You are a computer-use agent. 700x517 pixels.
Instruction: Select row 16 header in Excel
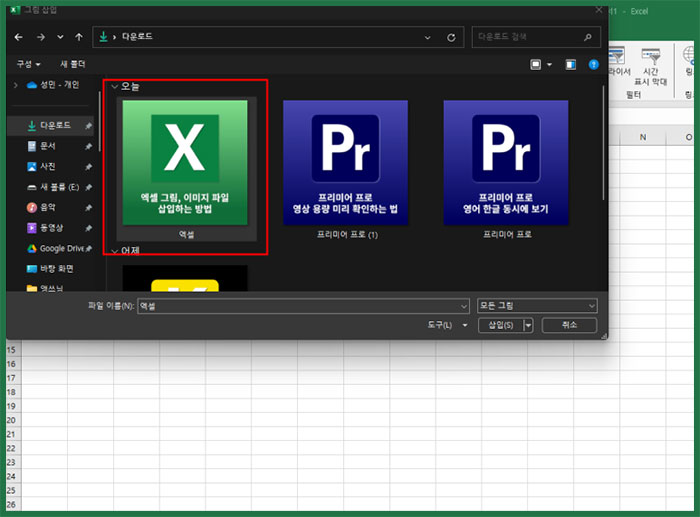[x=11, y=364]
